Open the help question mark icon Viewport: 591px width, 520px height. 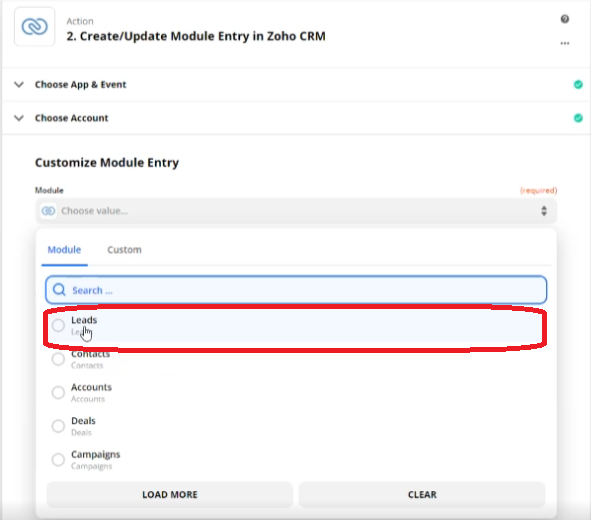click(x=565, y=19)
